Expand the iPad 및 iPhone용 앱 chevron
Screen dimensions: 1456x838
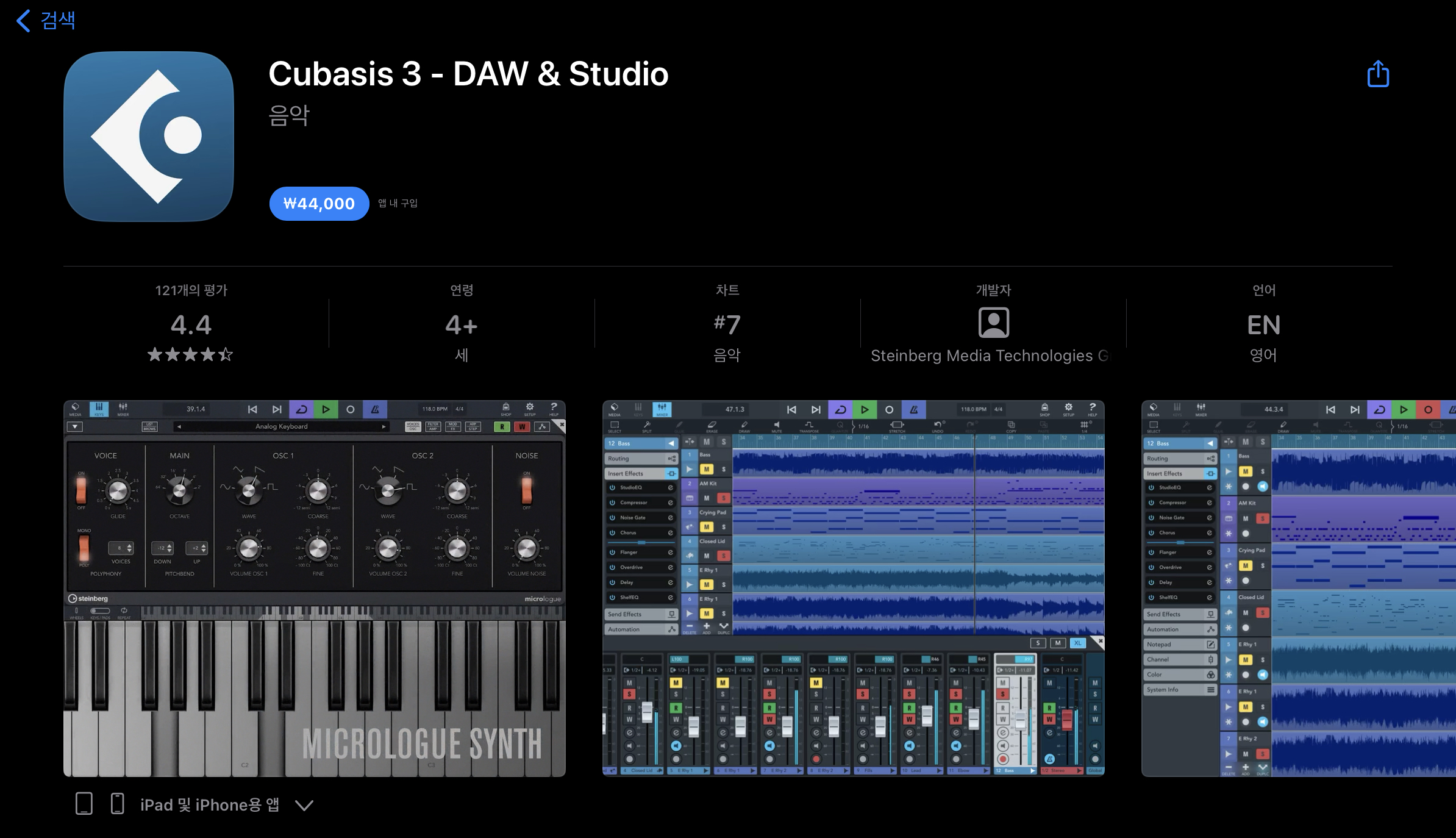pos(304,805)
